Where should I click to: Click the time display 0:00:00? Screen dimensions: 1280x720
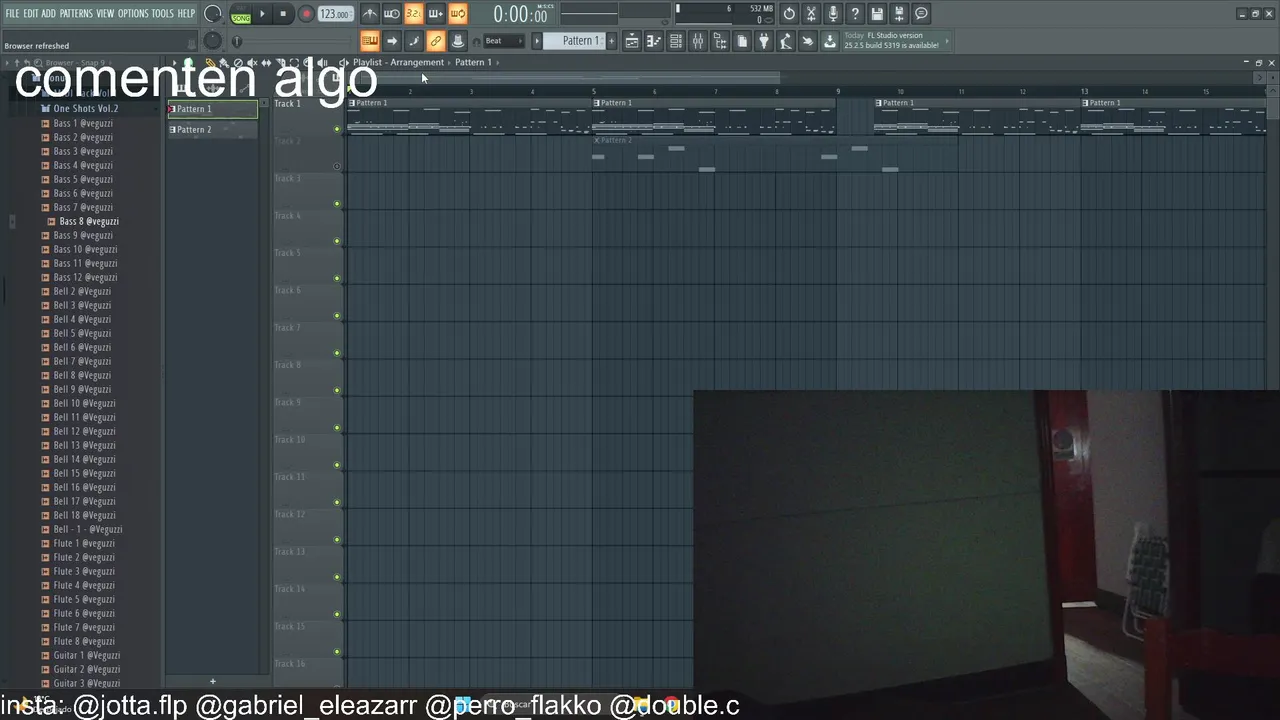(520, 15)
